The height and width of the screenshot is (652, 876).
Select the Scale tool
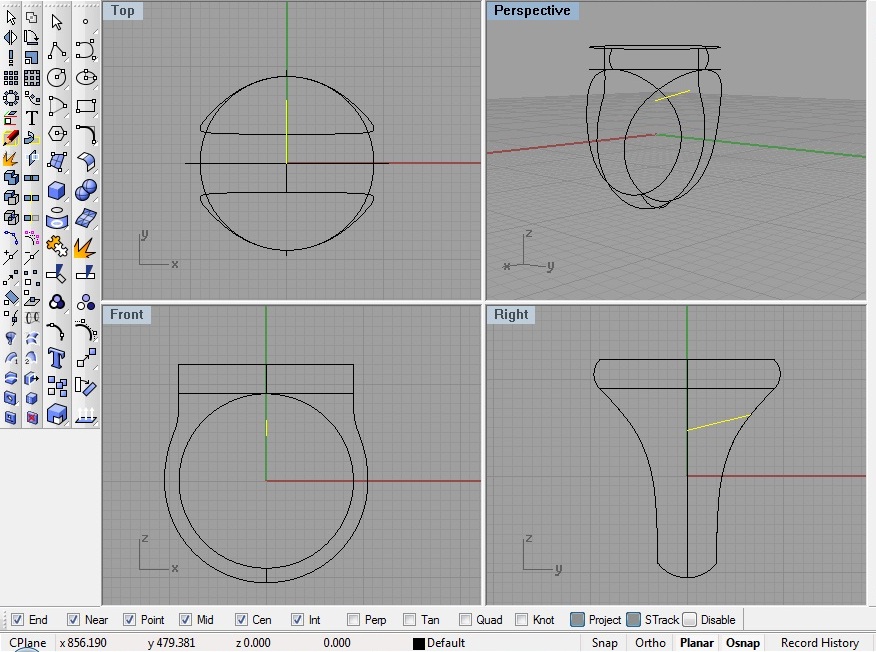point(31,57)
